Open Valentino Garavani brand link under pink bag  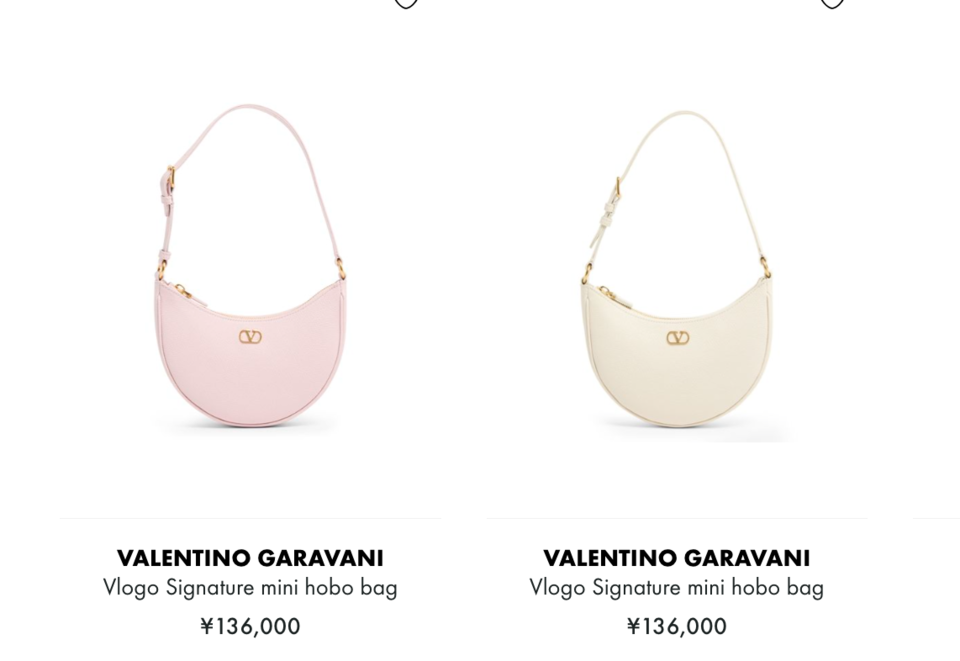pyautogui.click(x=250, y=558)
